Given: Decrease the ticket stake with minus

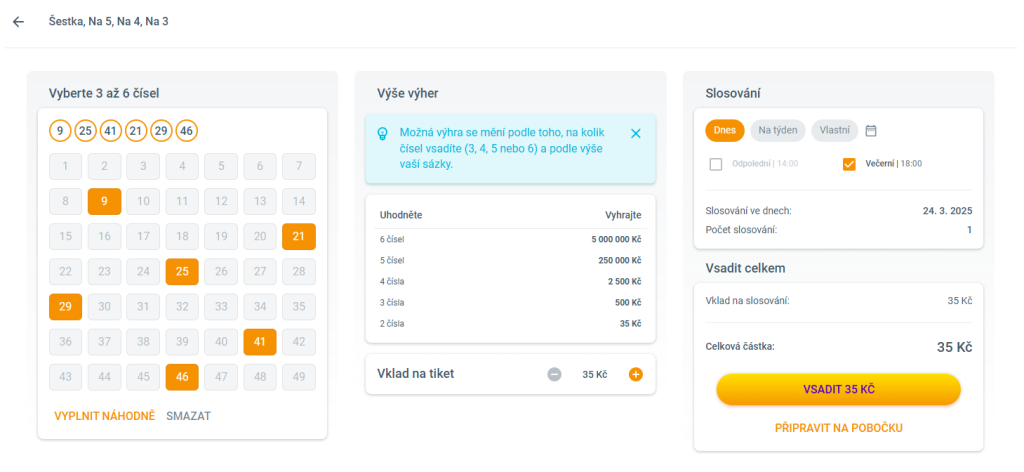Looking at the screenshot, I should click(x=554, y=374).
